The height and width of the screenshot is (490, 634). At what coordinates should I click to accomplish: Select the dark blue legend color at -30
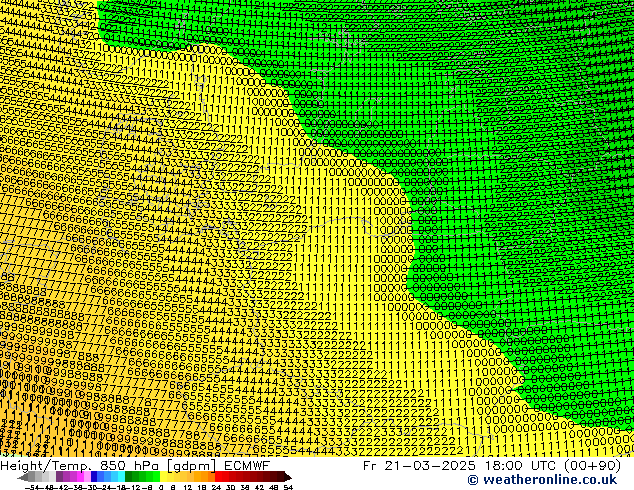94,476
